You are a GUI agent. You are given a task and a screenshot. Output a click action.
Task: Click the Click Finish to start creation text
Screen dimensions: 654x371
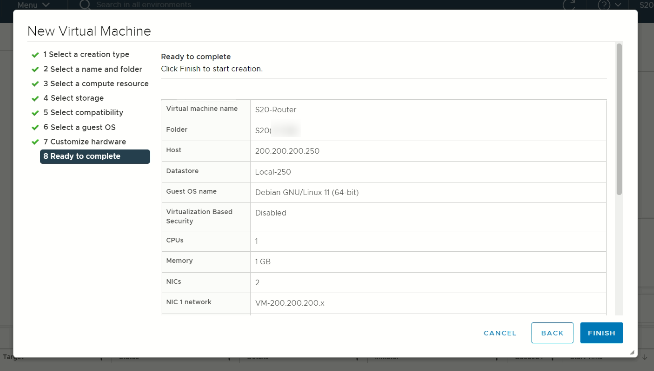point(211,69)
